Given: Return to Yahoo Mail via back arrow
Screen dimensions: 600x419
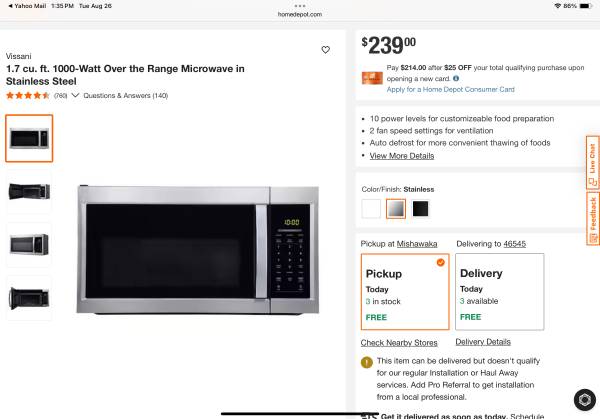Looking at the screenshot, I should [x=27, y=6].
